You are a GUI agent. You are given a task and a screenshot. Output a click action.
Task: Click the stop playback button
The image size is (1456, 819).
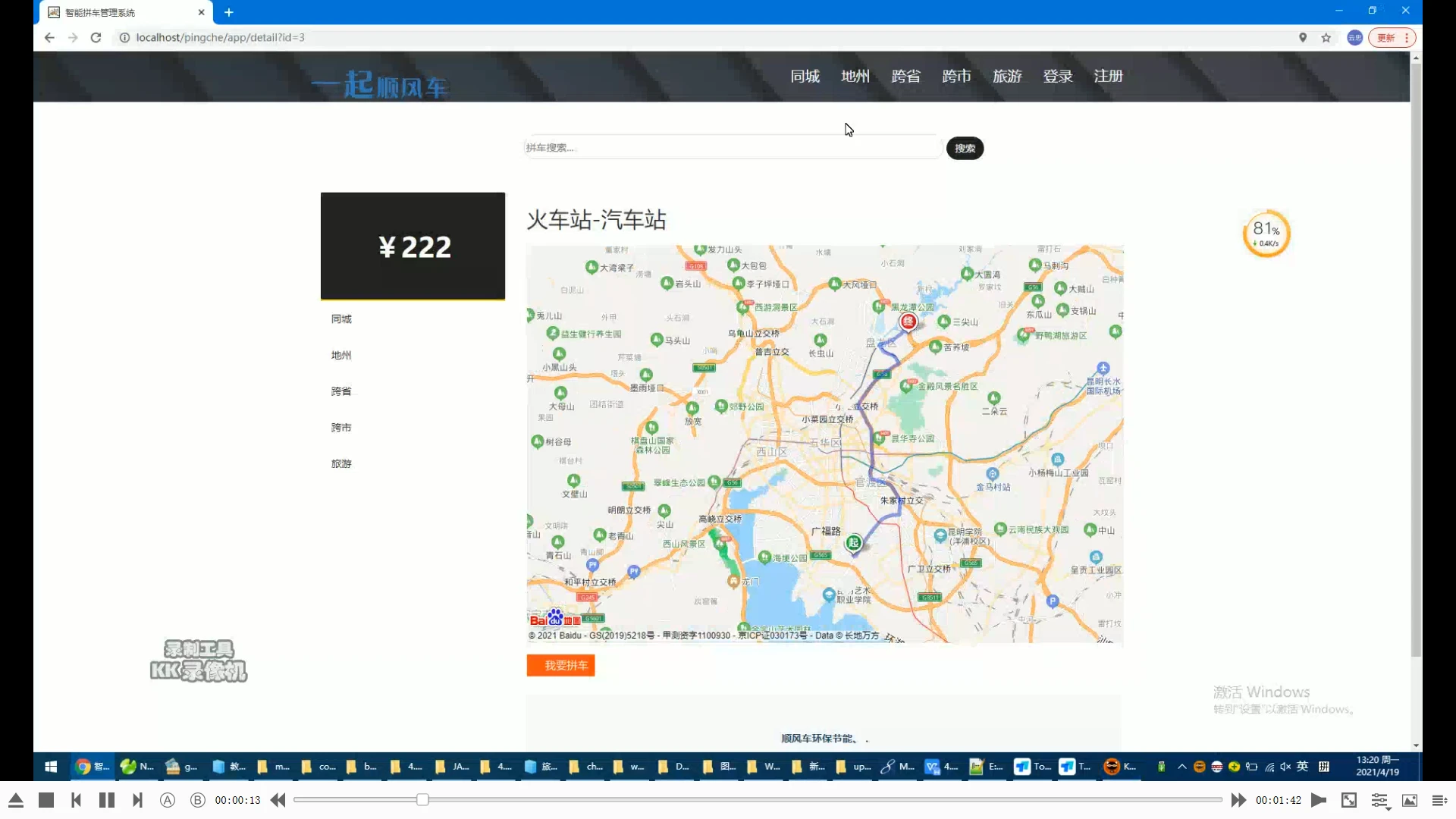[46, 800]
